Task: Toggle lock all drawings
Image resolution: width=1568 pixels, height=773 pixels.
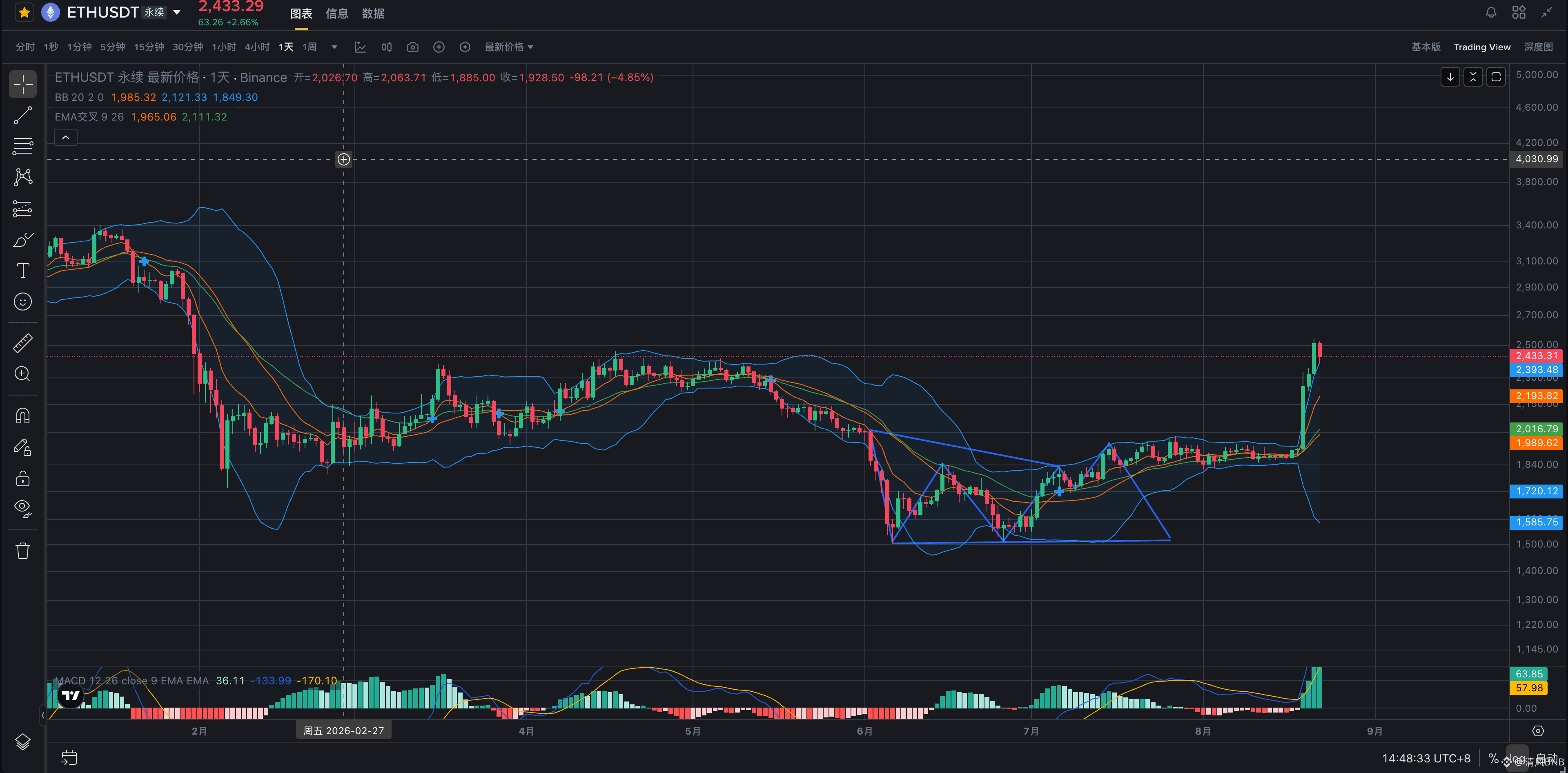Action: [22, 479]
